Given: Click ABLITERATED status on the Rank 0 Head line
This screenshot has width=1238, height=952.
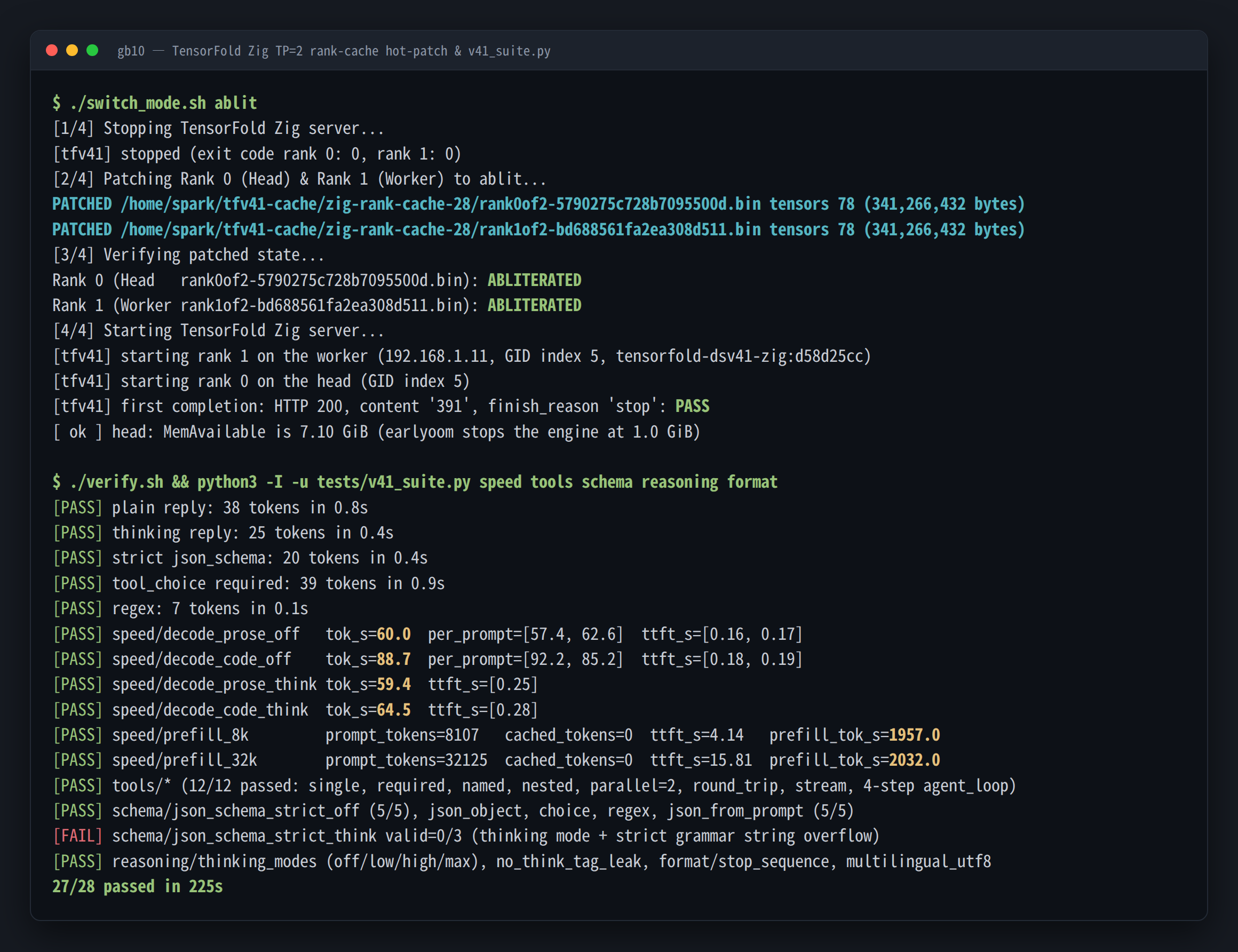Looking at the screenshot, I should click(534, 280).
